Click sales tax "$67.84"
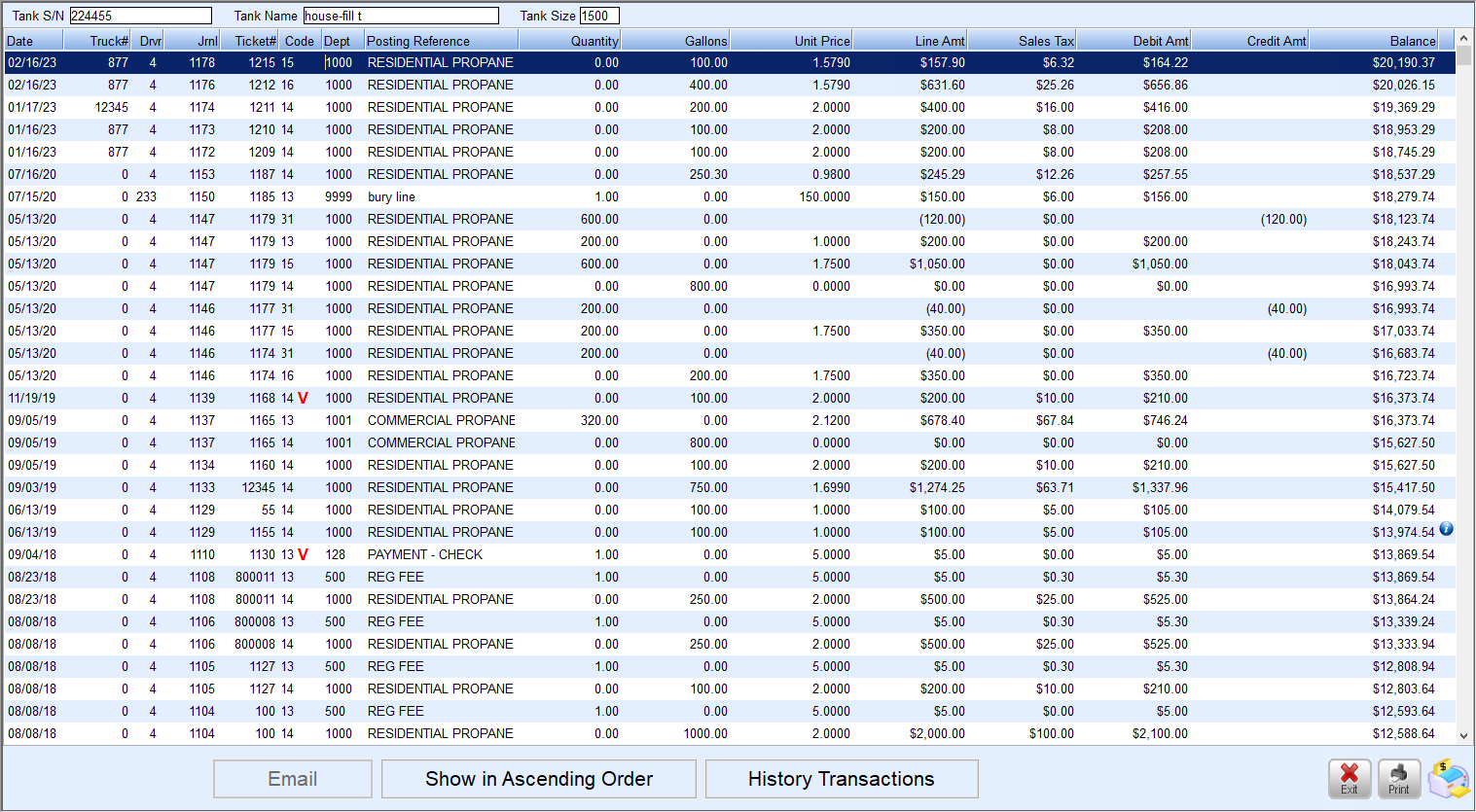The width and height of the screenshot is (1476, 812). [x=1055, y=420]
